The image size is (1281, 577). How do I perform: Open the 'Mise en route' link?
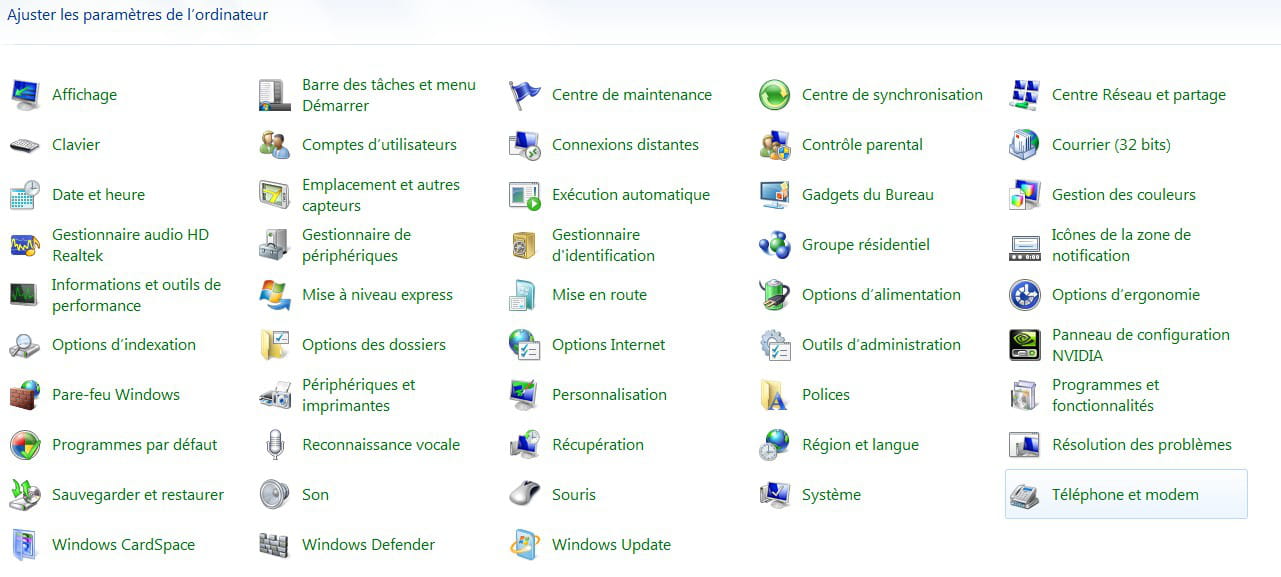(600, 295)
